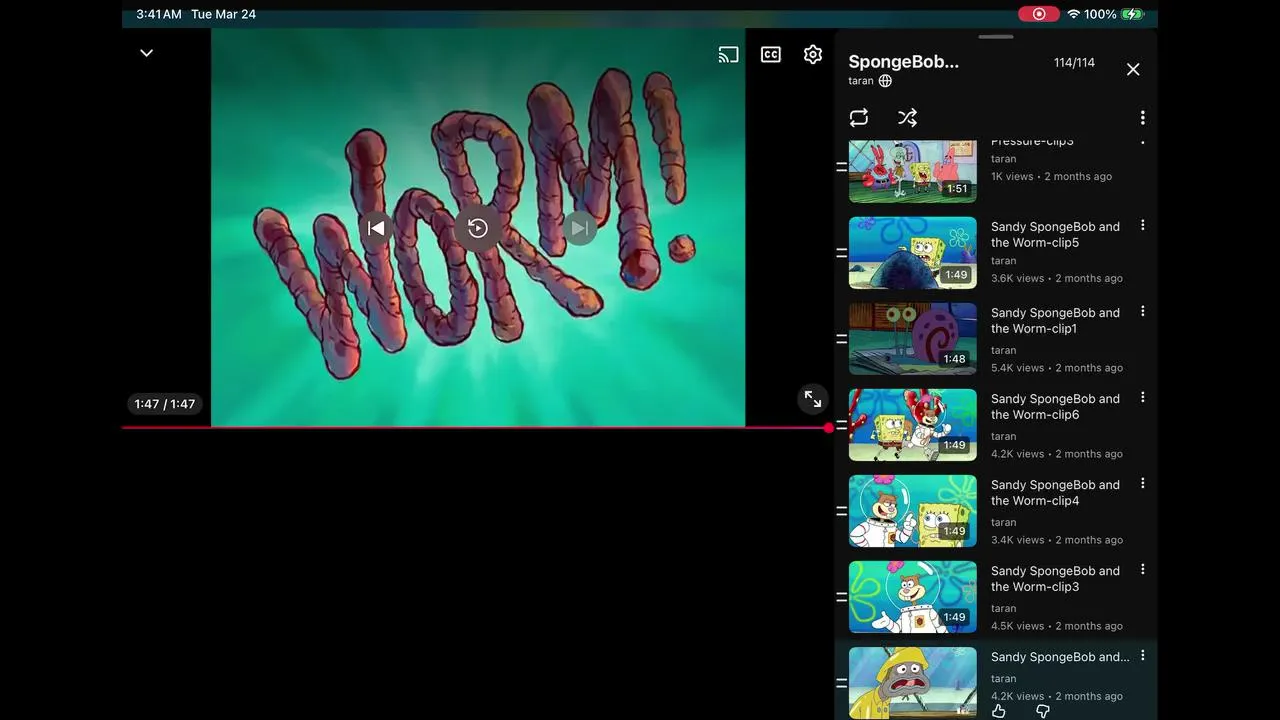Click the 3:41 AM clock
Screen dimensions: 1280x720
pyautogui.click(x=159, y=14)
